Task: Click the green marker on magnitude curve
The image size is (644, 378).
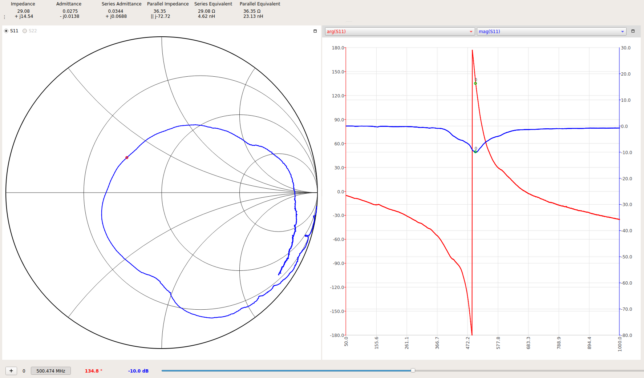Action: pyautogui.click(x=475, y=152)
